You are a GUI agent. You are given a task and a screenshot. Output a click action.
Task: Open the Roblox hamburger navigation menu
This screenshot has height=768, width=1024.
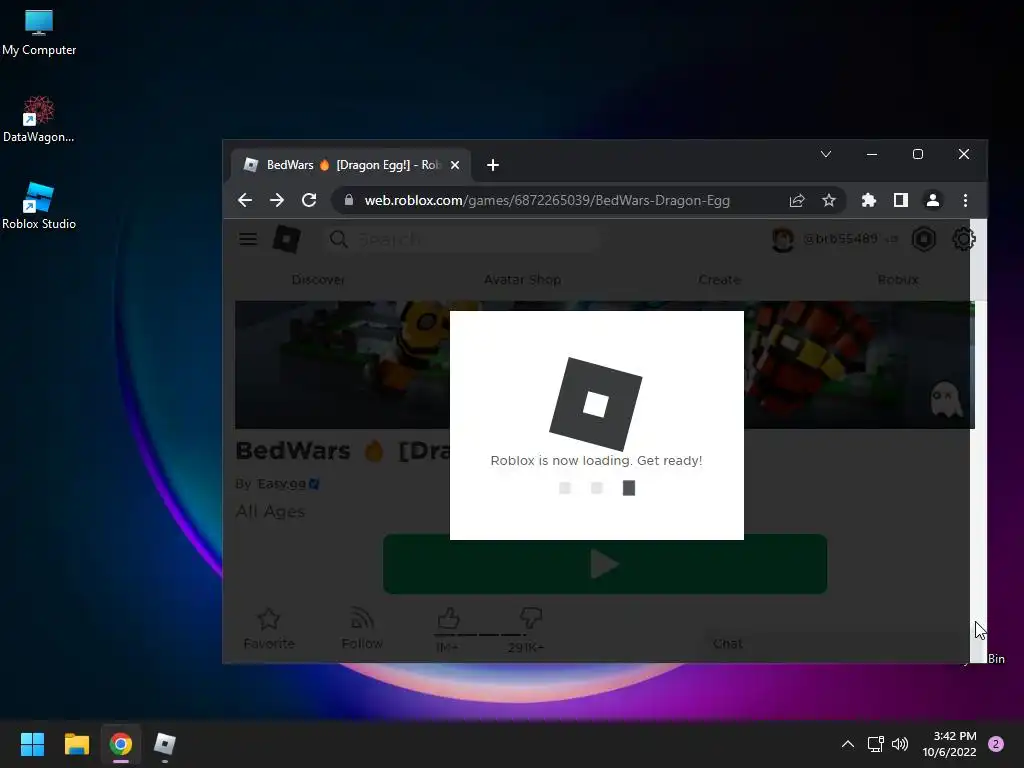coord(248,239)
